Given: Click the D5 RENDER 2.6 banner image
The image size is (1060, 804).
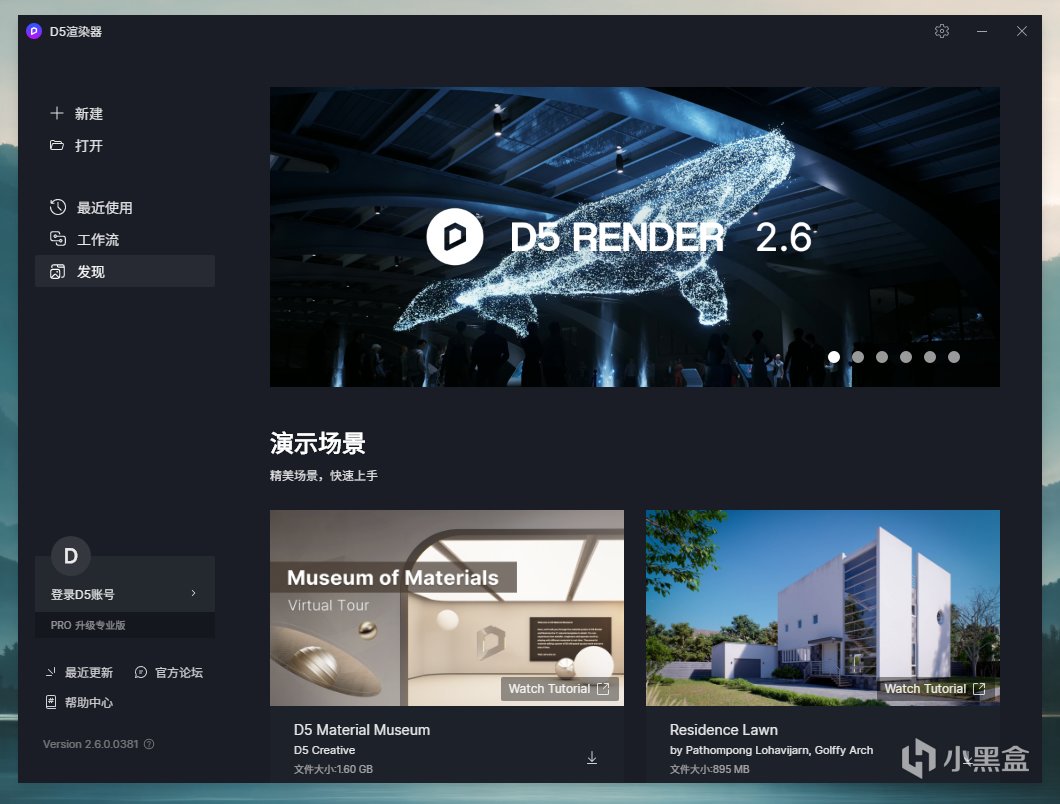Looking at the screenshot, I should 634,237.
